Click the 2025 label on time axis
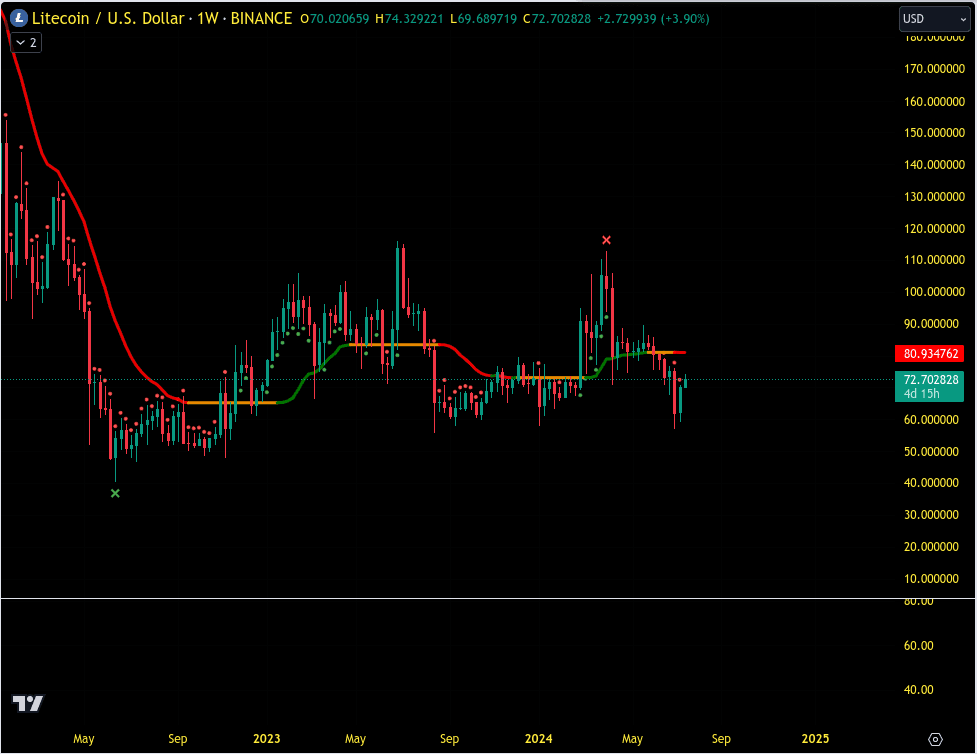Screen dimensions: 977x754 [x=815, y=739]
